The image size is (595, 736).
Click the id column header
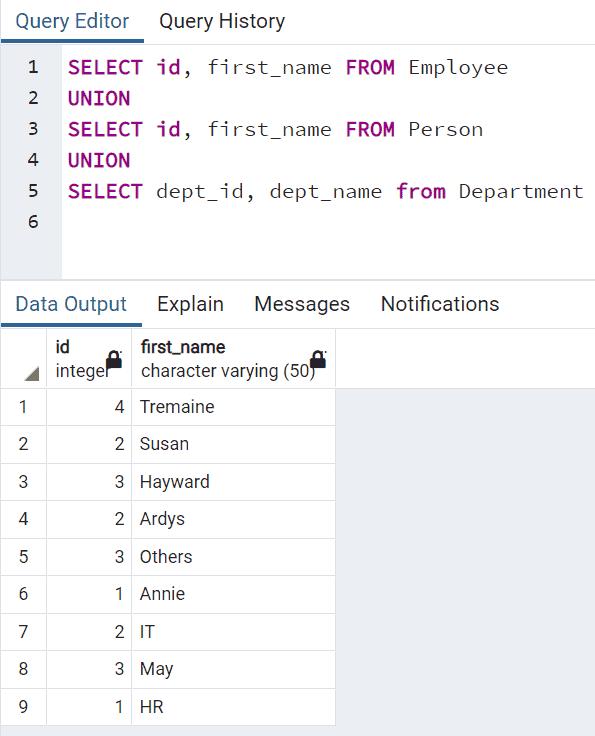[89, 359]
